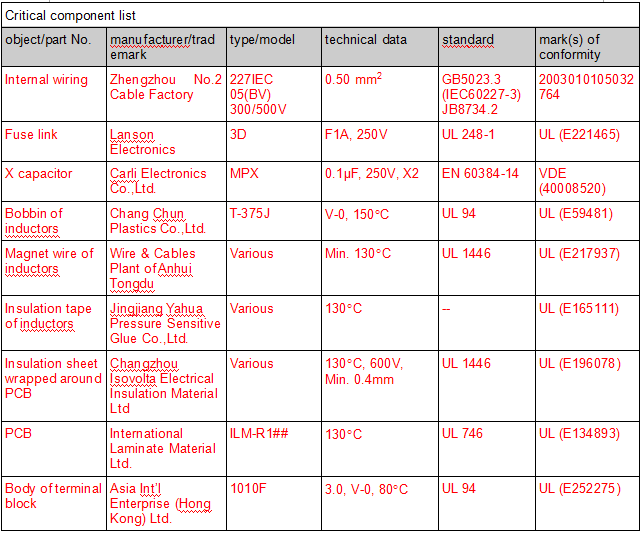The height and width of the screenshot is (534, 641).
Task: Click the '227IEC 05(BV) 300/500V' cell
Action: point(274,94)
